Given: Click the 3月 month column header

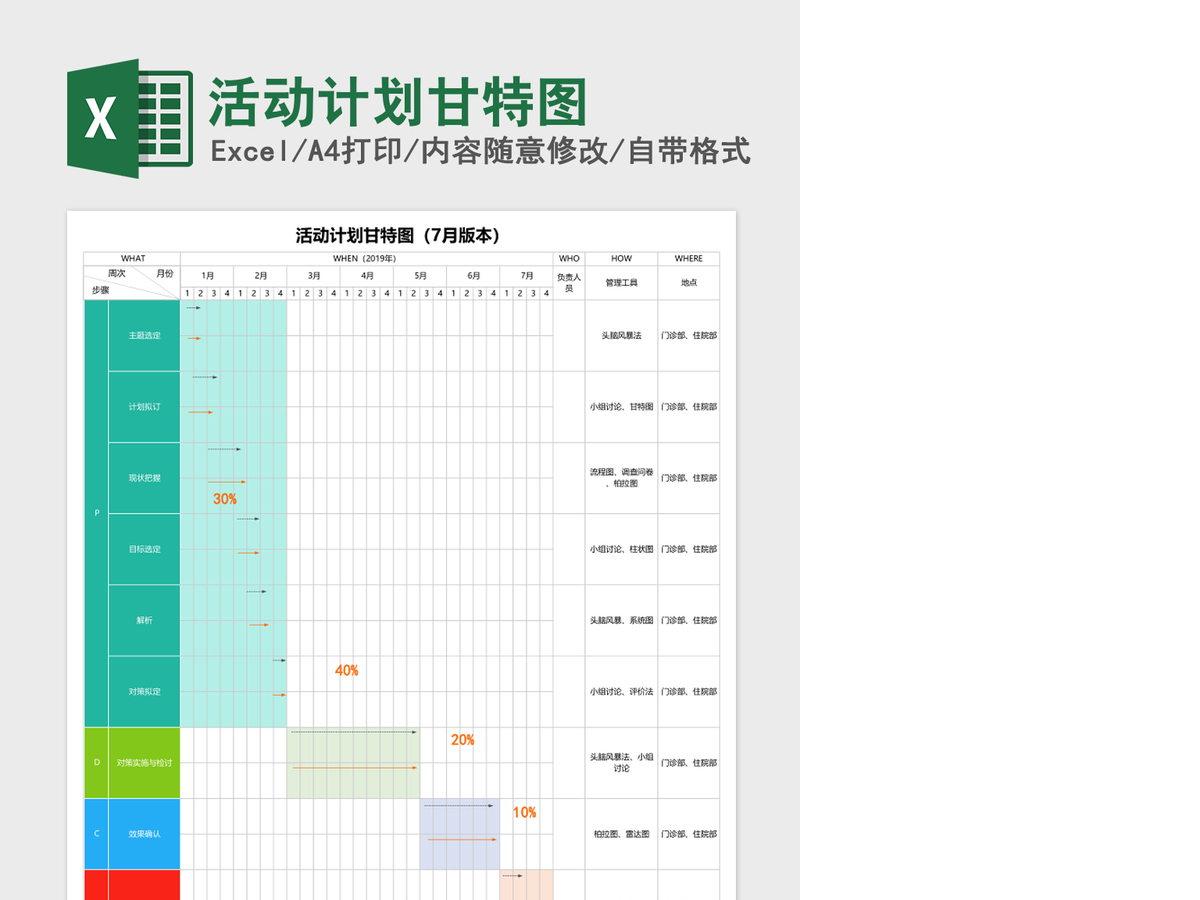Looking at the screenshot, I should coord(314,276).
